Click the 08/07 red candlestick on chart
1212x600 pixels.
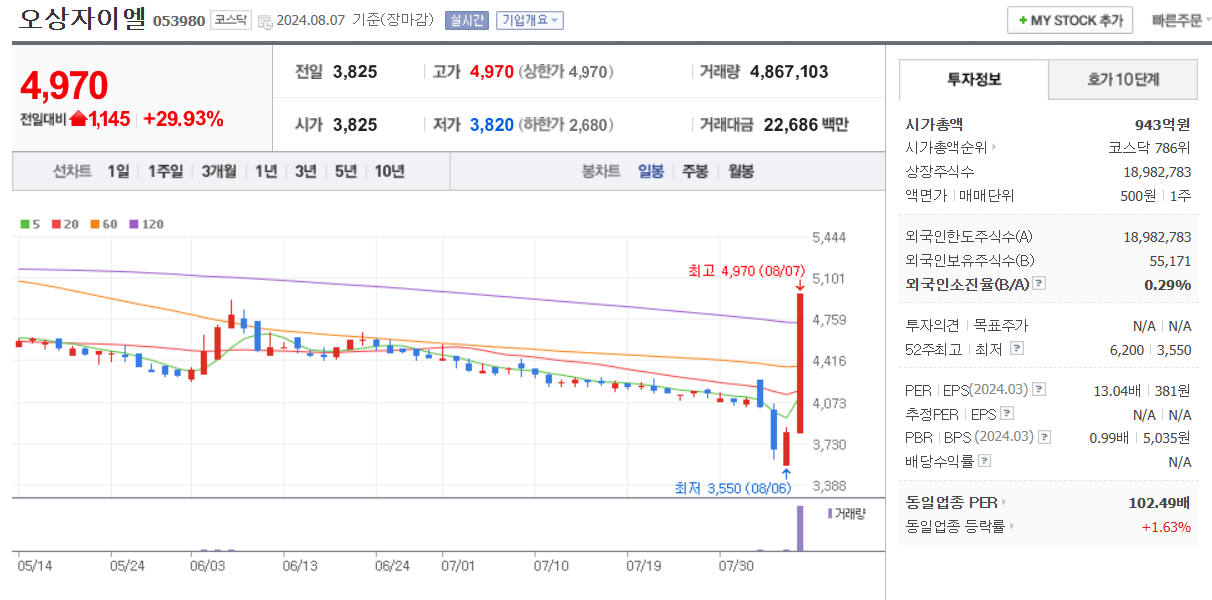(x=800, y=362)
